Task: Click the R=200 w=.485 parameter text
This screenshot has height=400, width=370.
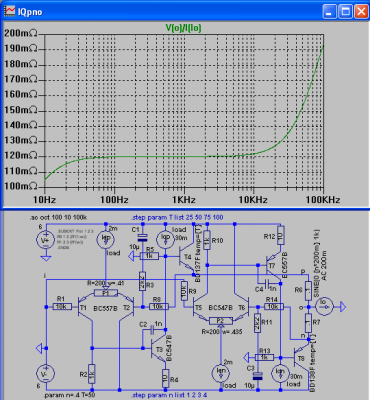Action: tap(222, 332)
